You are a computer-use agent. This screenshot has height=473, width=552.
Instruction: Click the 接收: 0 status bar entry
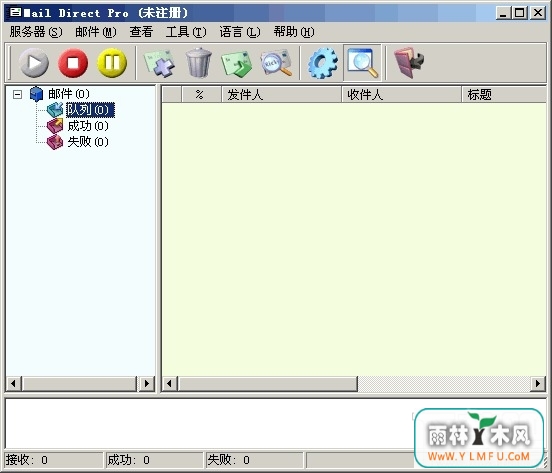54,460
